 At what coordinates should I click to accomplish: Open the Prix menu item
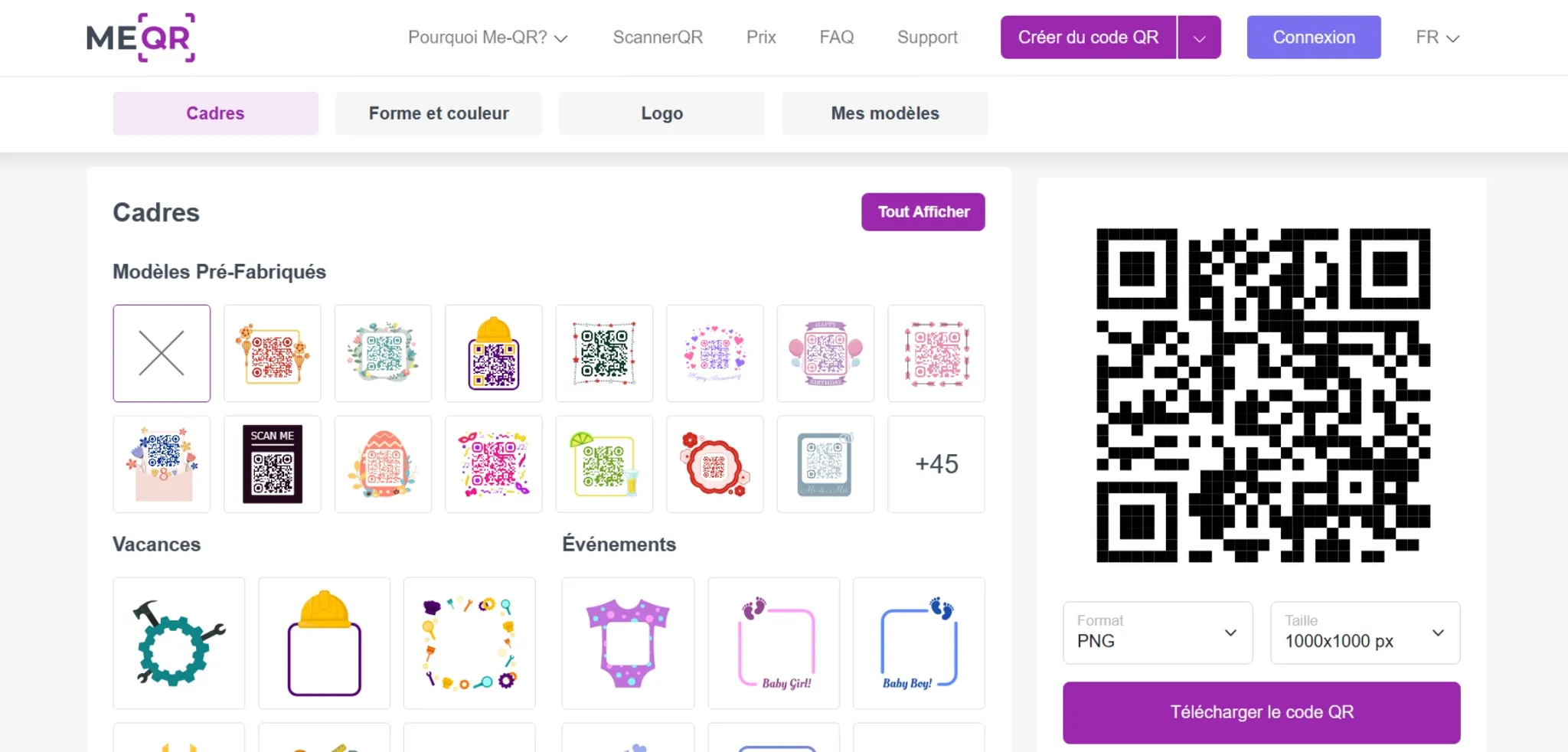(761, 38)
